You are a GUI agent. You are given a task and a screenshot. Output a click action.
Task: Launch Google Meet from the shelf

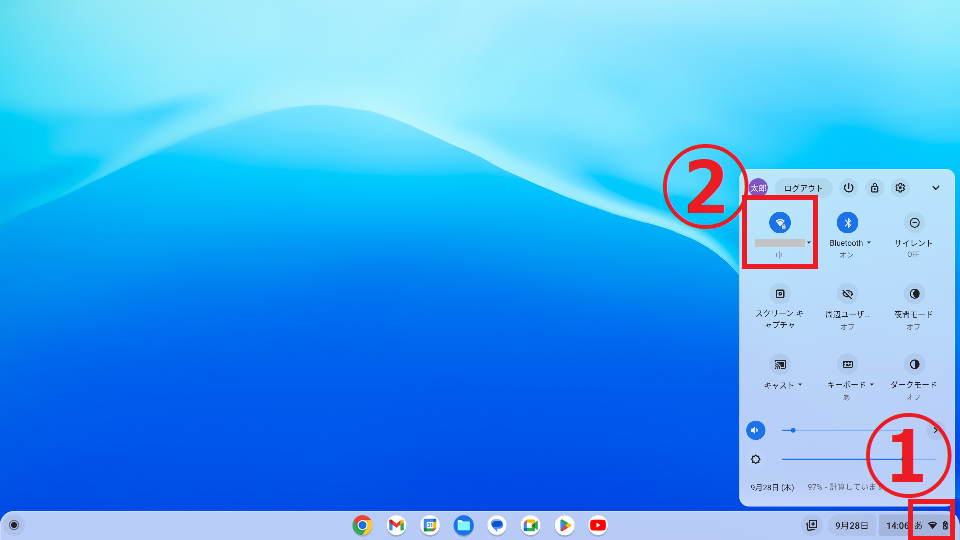(531, 525)
